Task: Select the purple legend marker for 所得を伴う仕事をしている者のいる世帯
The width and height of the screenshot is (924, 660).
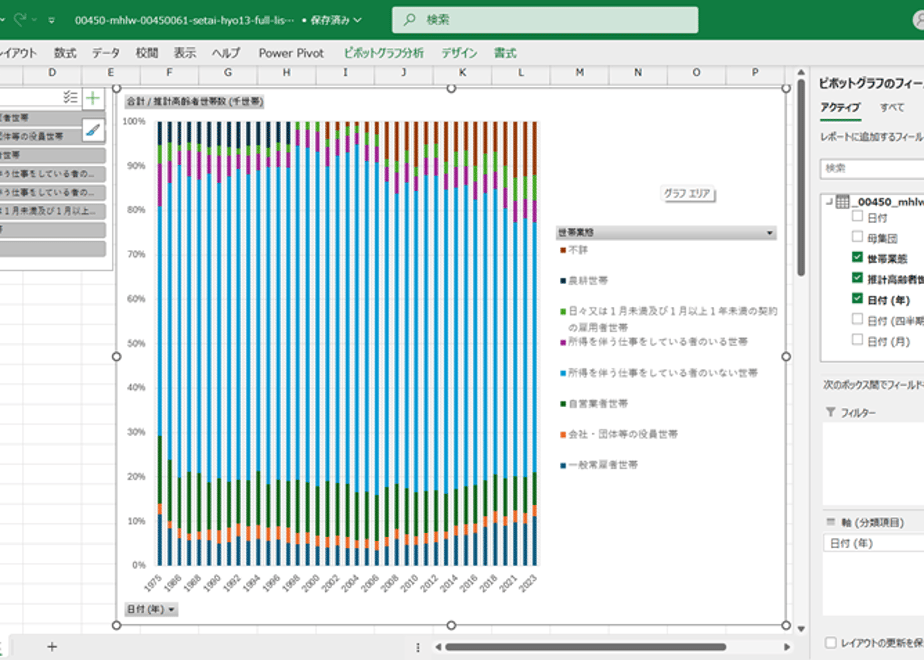Action: [x=563, y=342]
